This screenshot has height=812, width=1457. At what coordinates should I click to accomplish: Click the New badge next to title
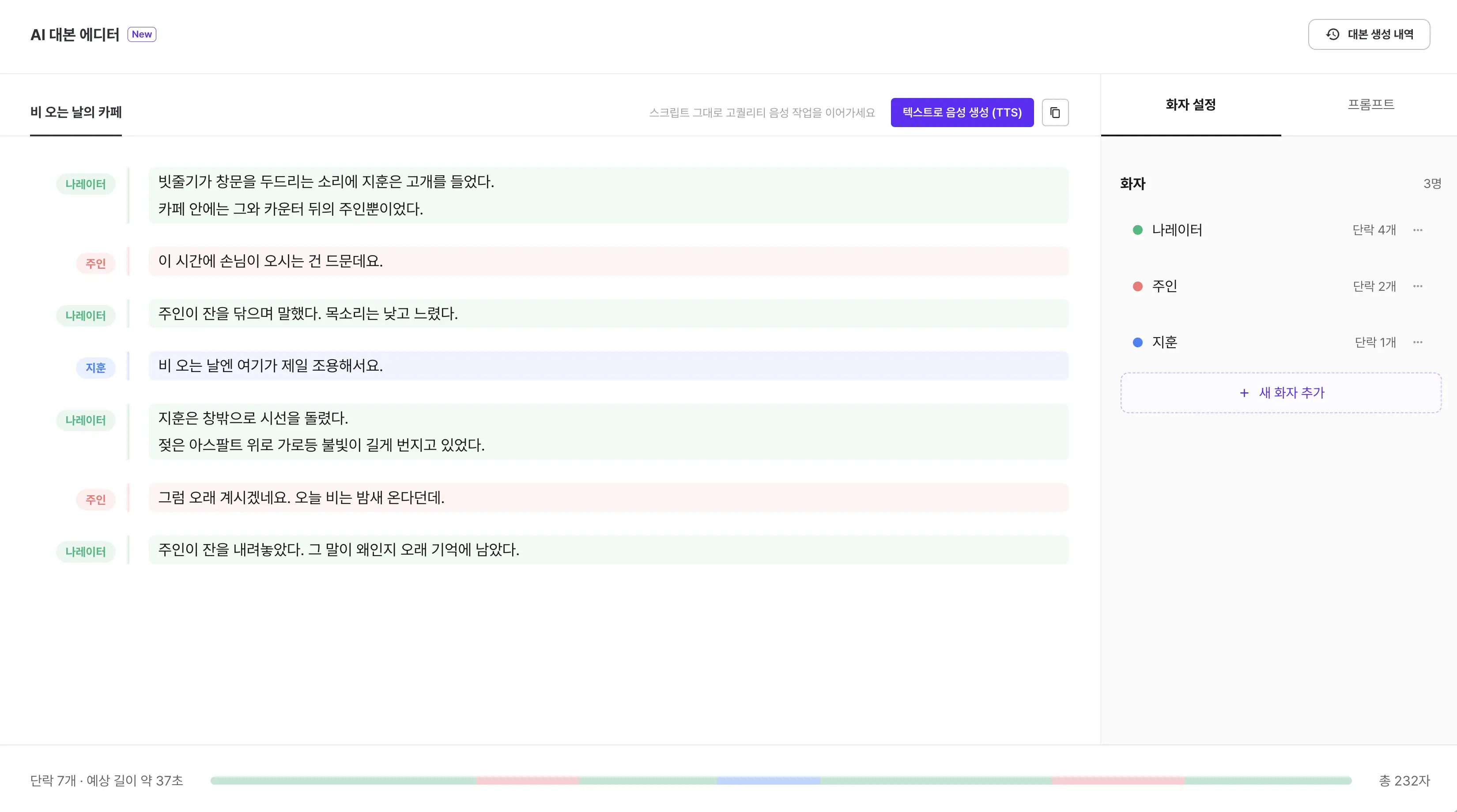pos(142,34)
